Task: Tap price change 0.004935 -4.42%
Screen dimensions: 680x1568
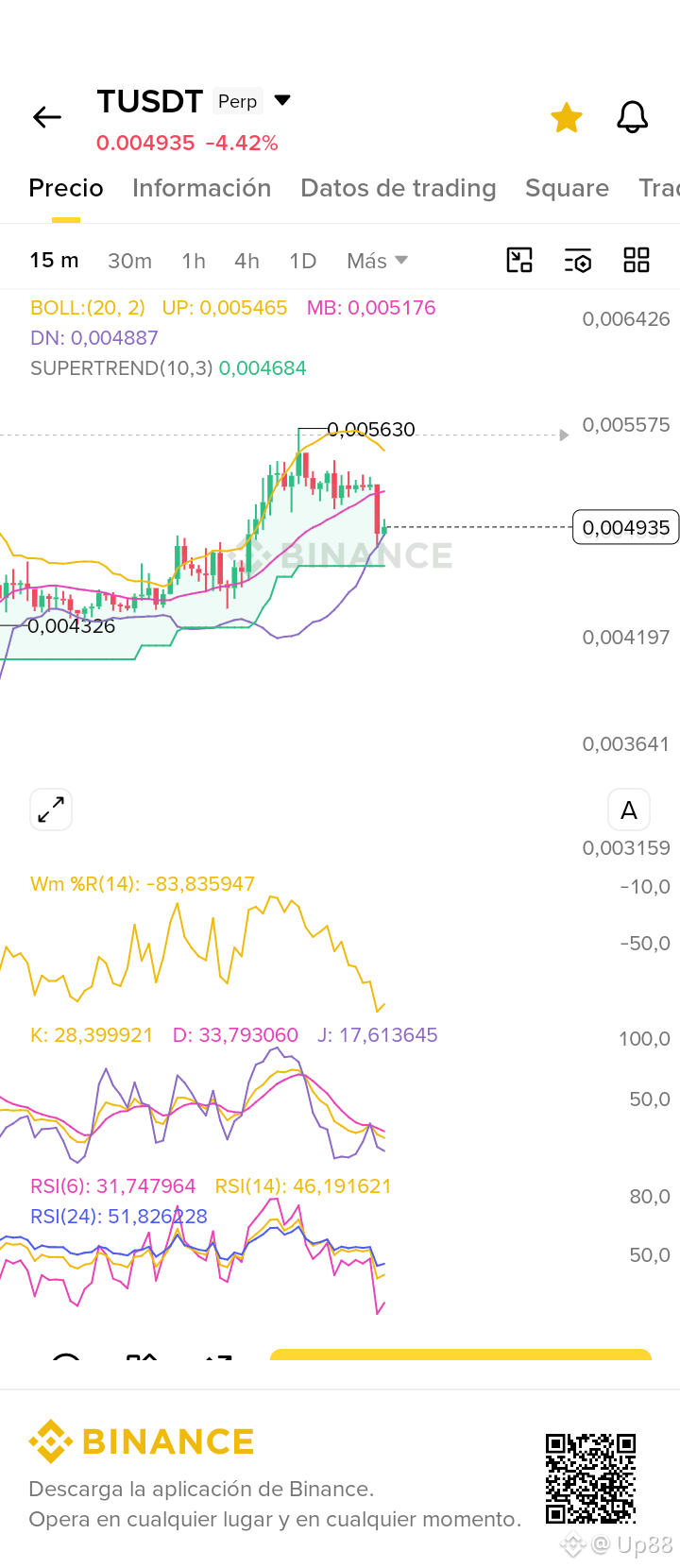Action: [187, 143]
